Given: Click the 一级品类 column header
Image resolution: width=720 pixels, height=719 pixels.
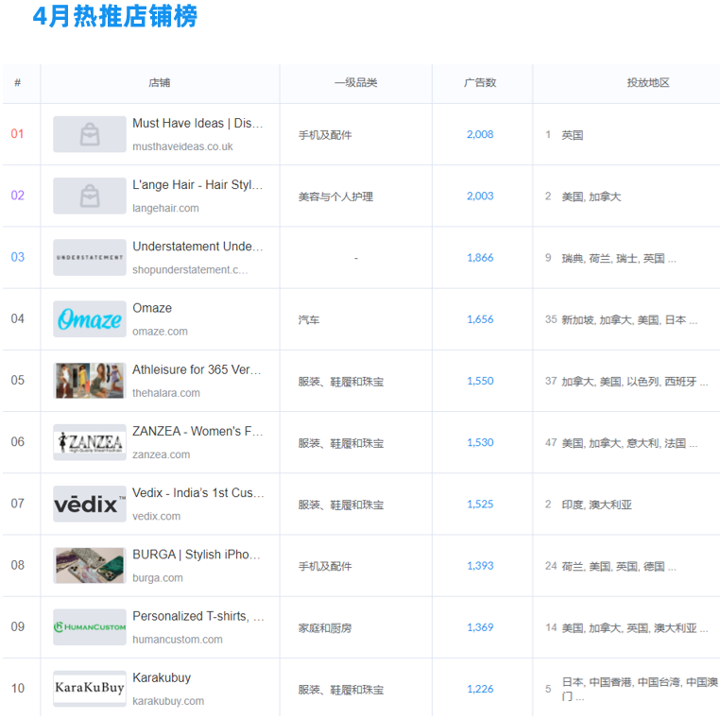Looking at the screenshot, I should point(356,83).
